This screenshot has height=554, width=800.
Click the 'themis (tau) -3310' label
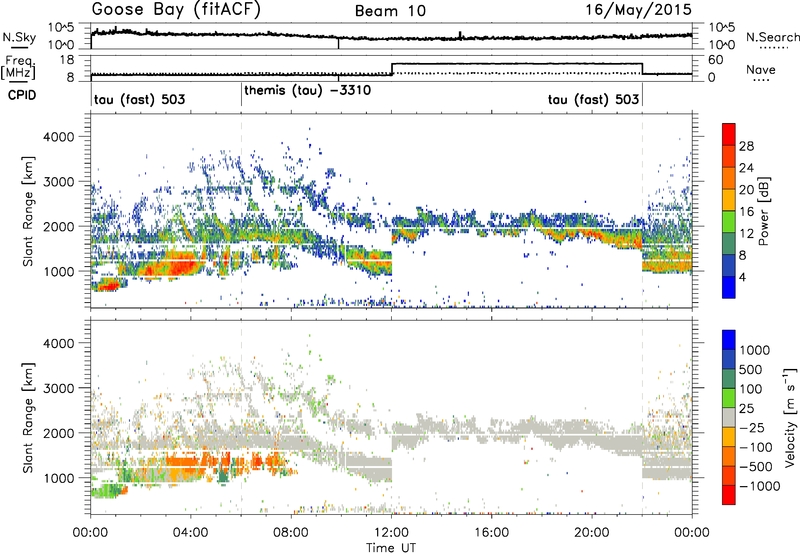pyautogui.click(x=308, y=91)
